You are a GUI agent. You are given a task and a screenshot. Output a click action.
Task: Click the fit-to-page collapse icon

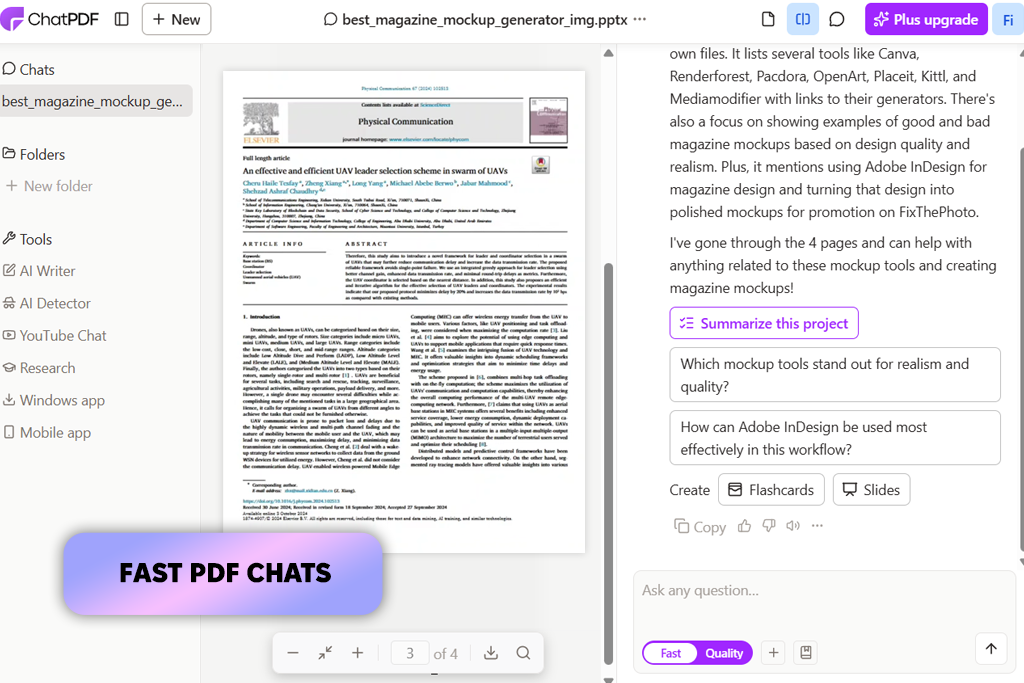pos(325,653)
